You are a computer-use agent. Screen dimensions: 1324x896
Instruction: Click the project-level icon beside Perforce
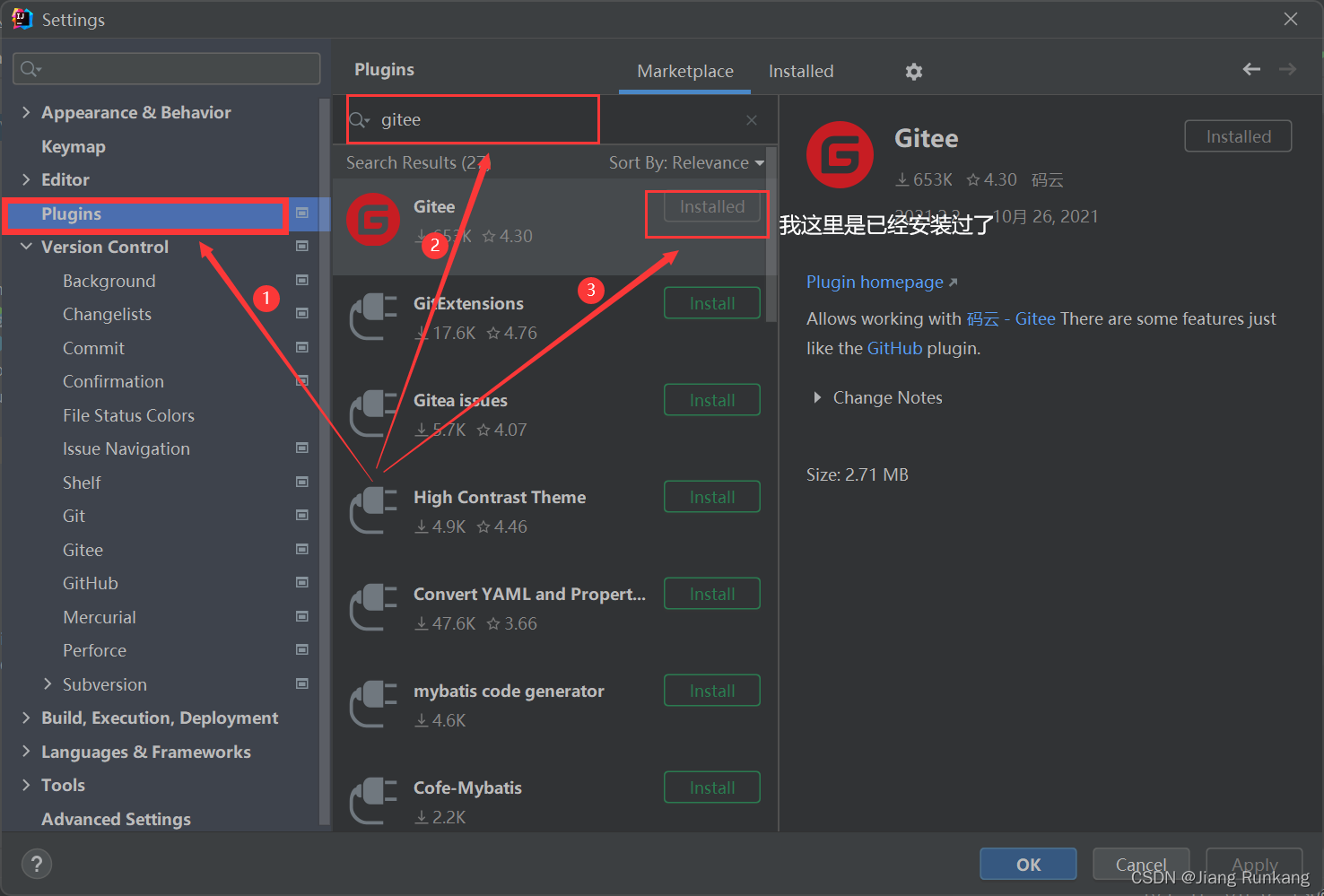coord(302,650)
